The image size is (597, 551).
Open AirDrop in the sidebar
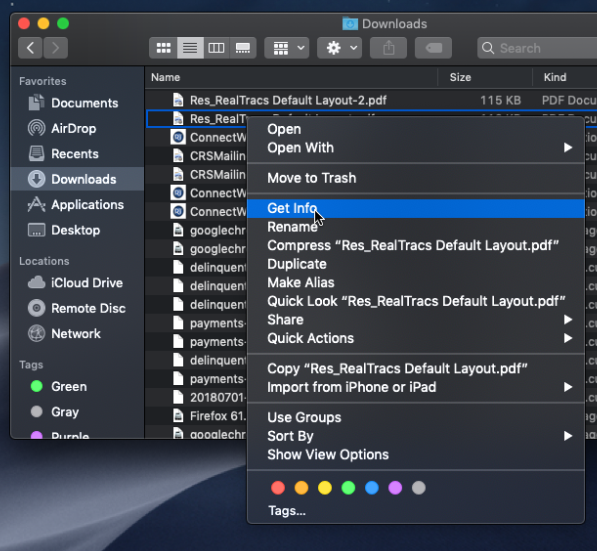point(77,129)
